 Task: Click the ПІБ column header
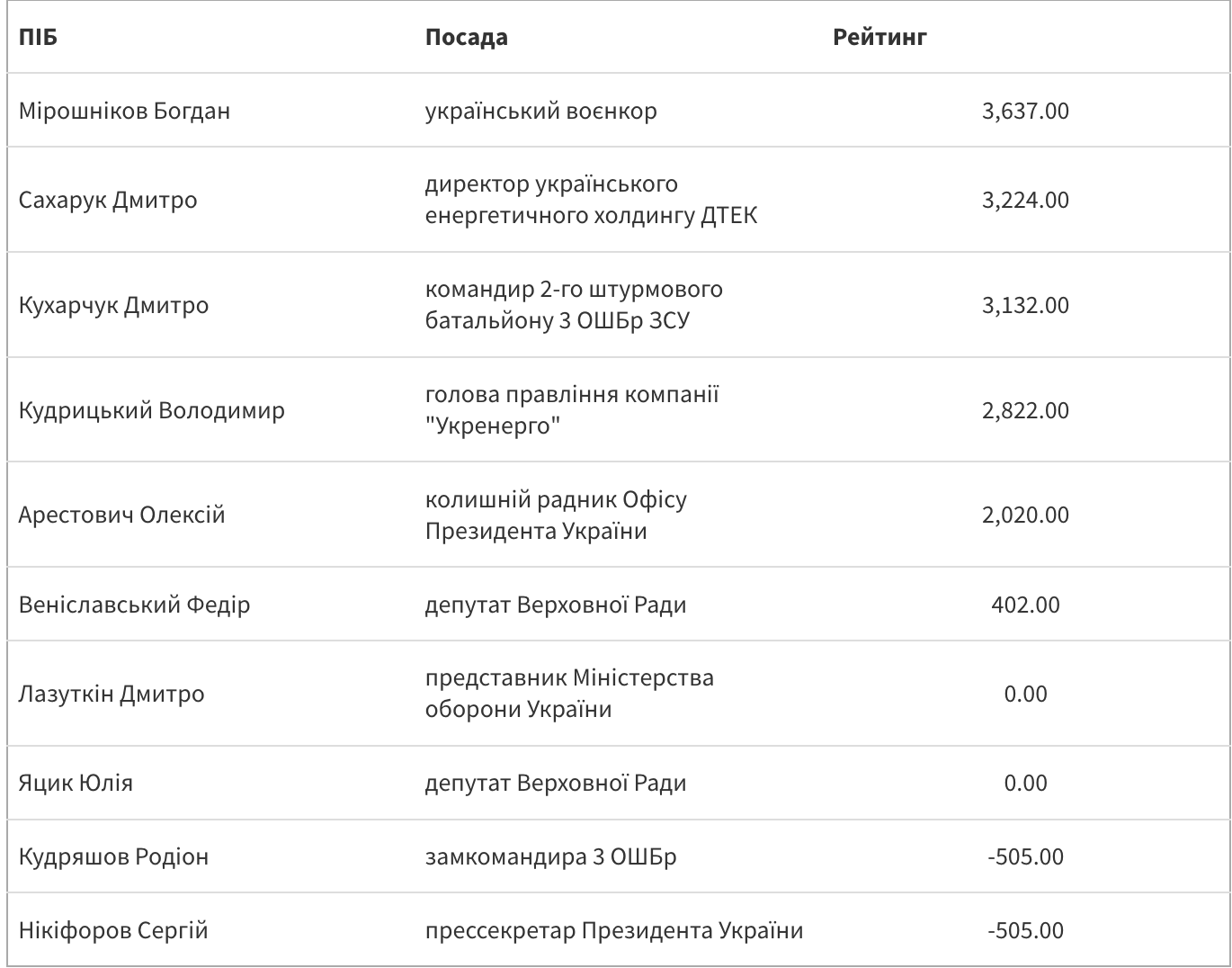click(38, 37)
